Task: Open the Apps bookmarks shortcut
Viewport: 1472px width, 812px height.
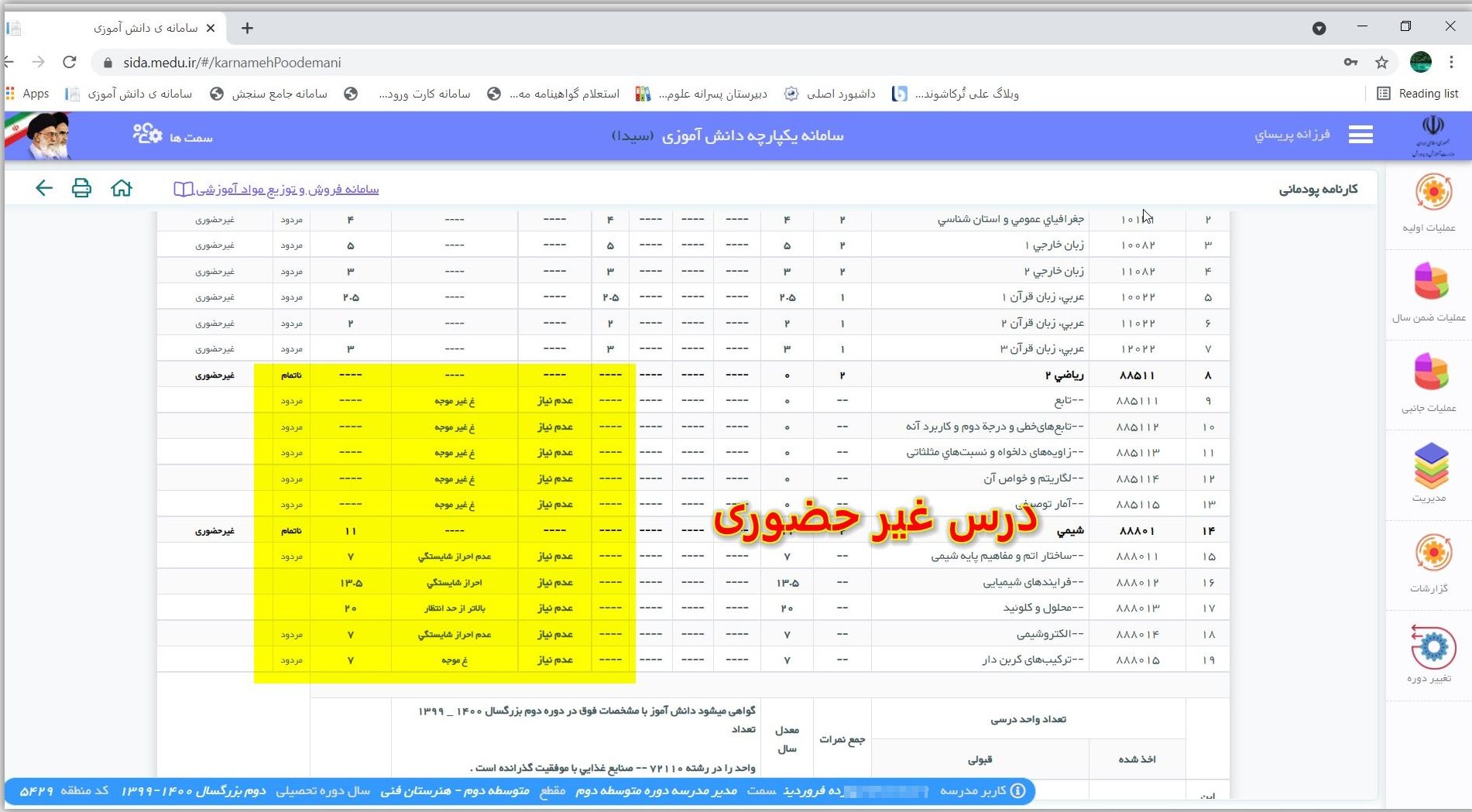Action: point(28,94)
